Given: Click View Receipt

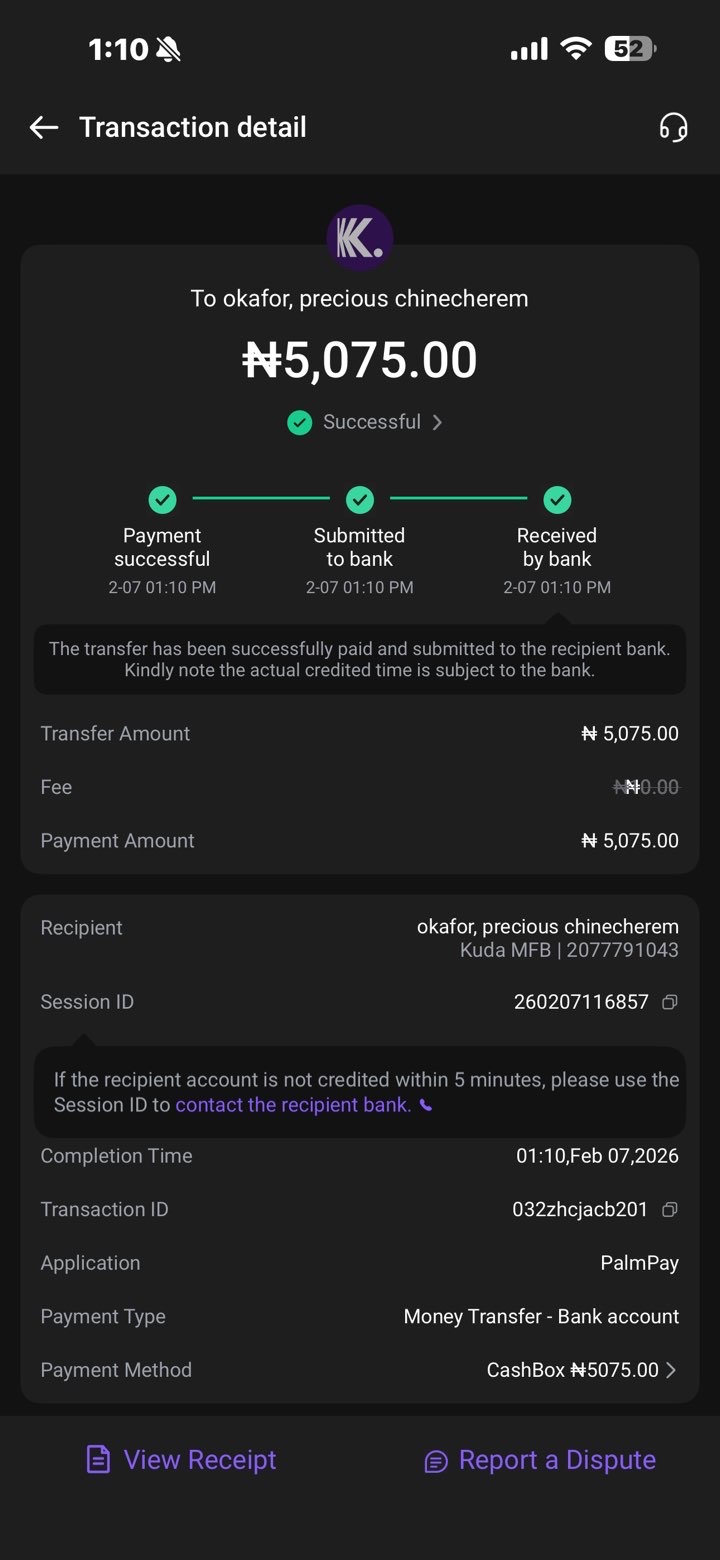Looking at the screenshot, I should click(x=200, y=1460).
